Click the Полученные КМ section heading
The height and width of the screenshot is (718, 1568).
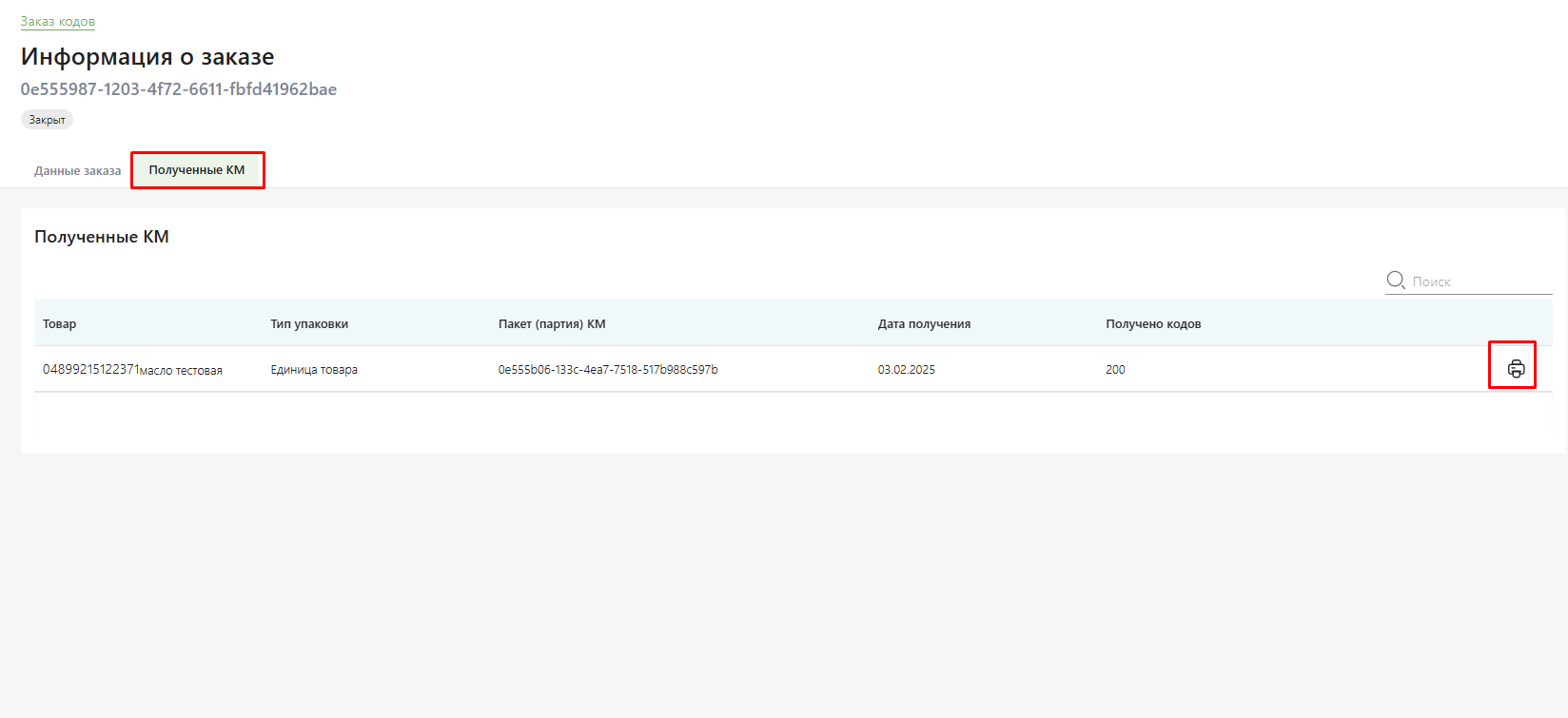coord(102,237)
